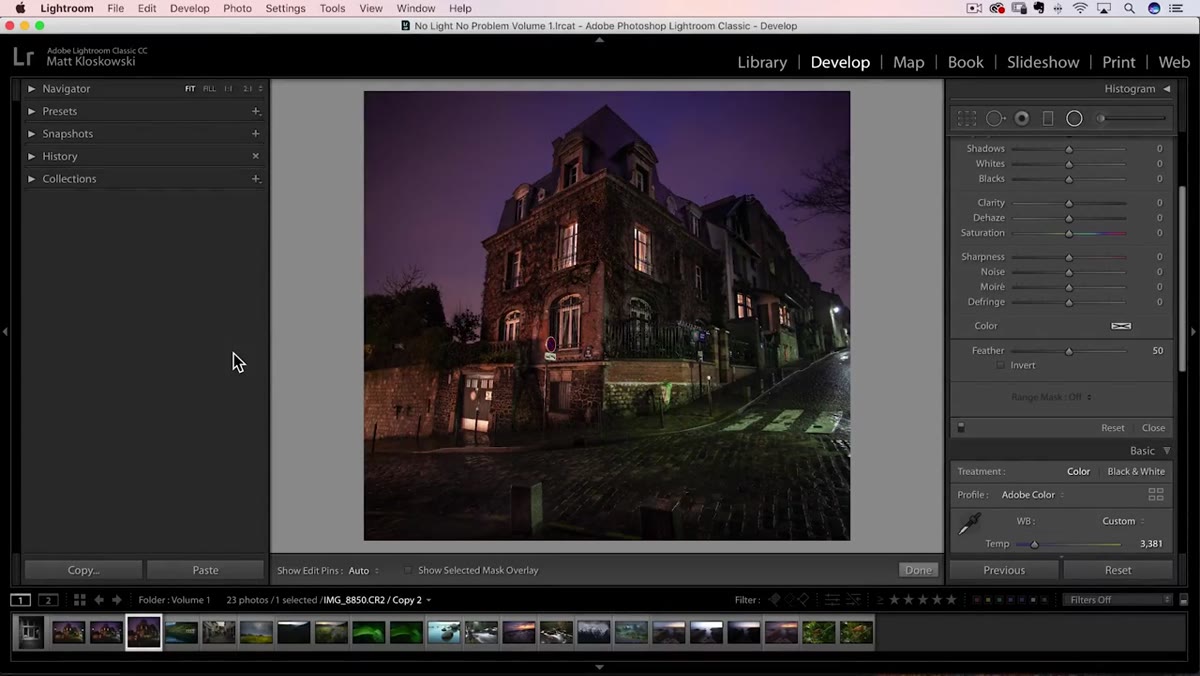Viewport: 1200px width, 676px height.
Task: Click Close in radial filter panel
Action: 1153,427
